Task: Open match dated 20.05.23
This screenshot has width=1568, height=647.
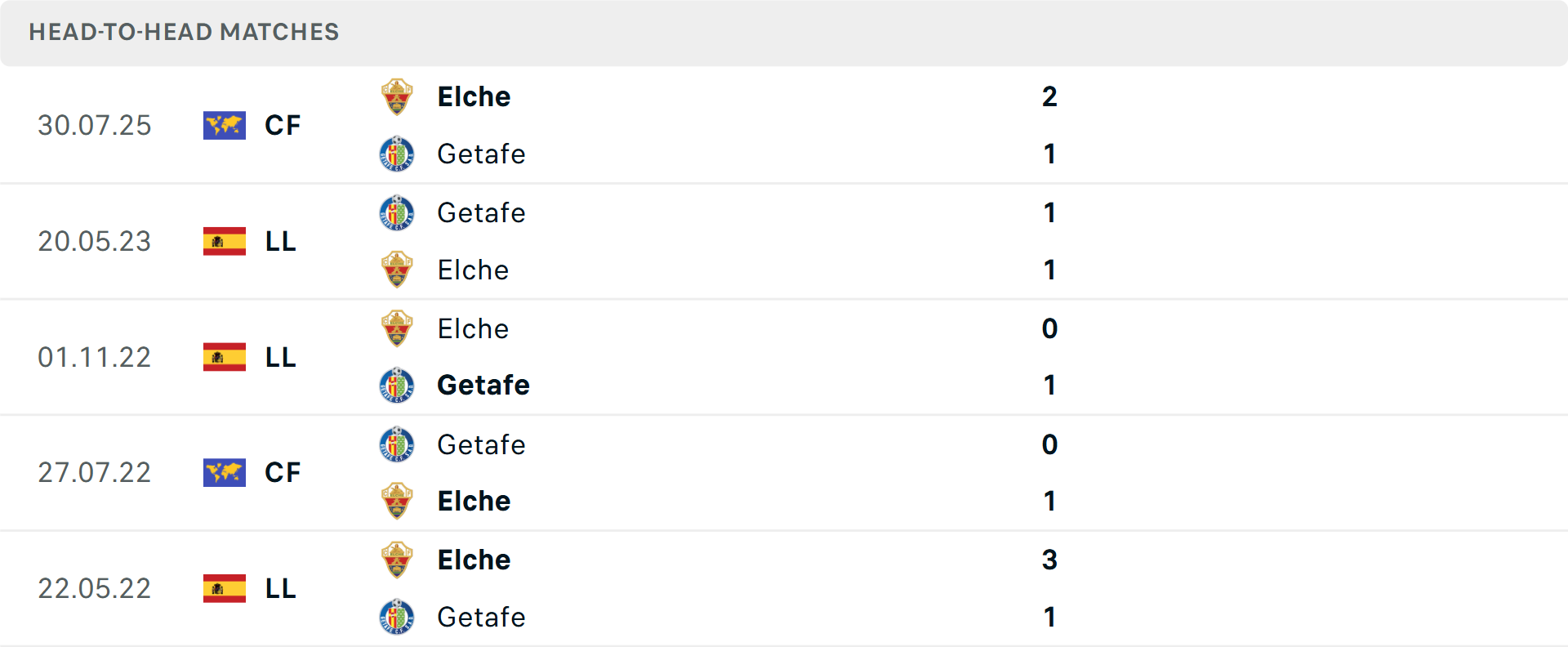Action: 95,242
